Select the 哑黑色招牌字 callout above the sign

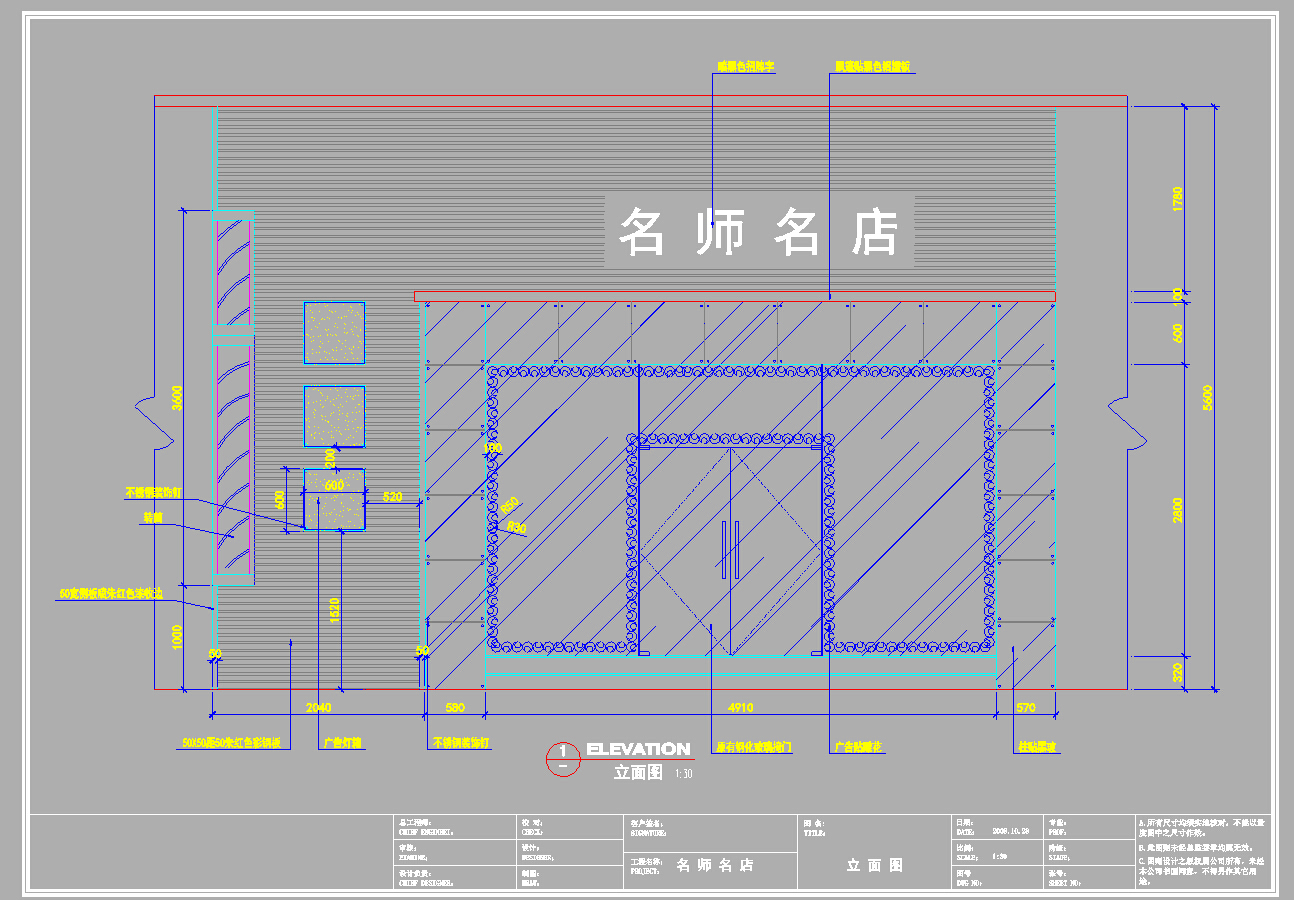pos(745,66)
